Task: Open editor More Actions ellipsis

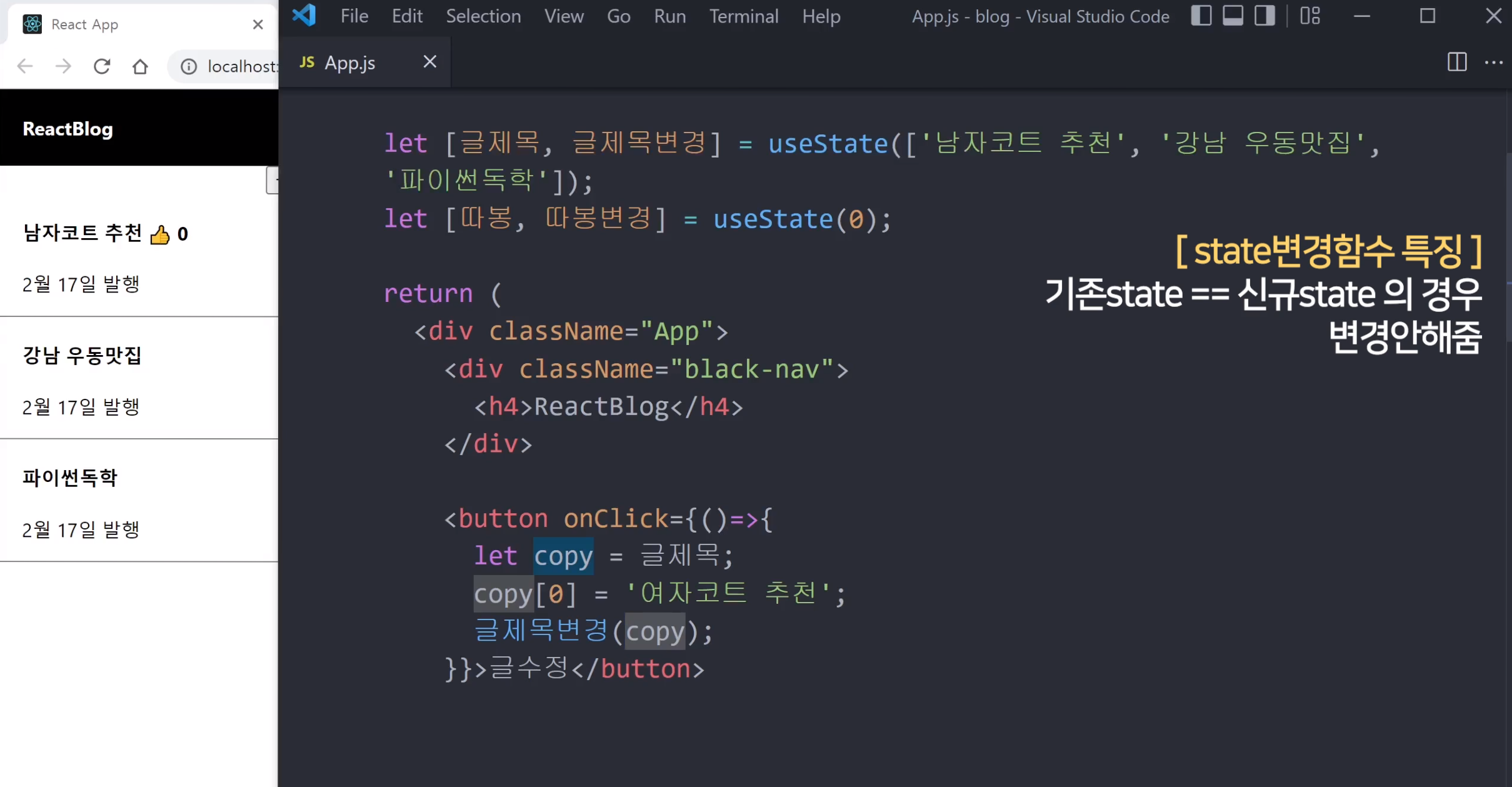Action: [x=1493, y=62]
